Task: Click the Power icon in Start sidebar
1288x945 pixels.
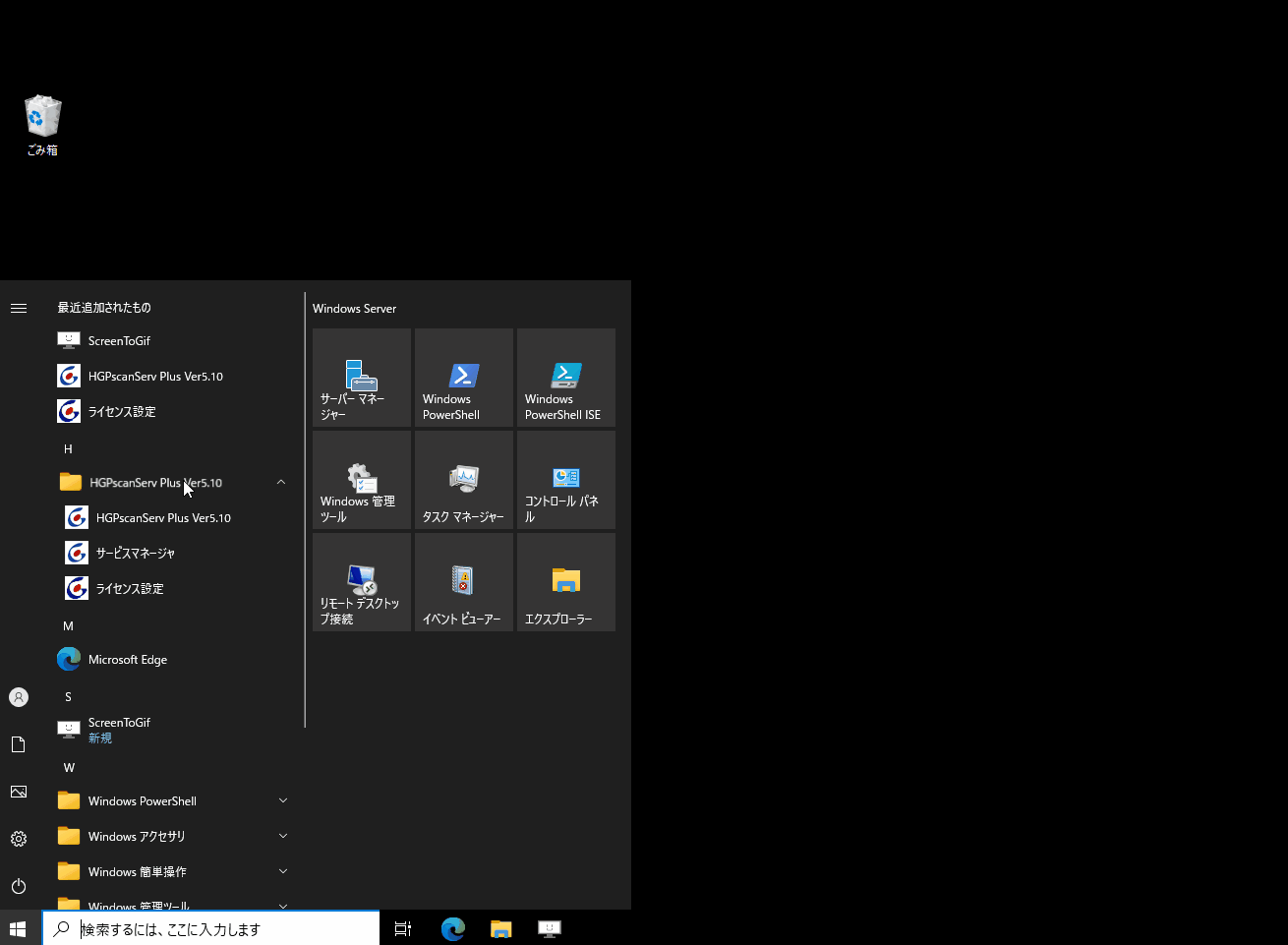Action: (19, 886)
